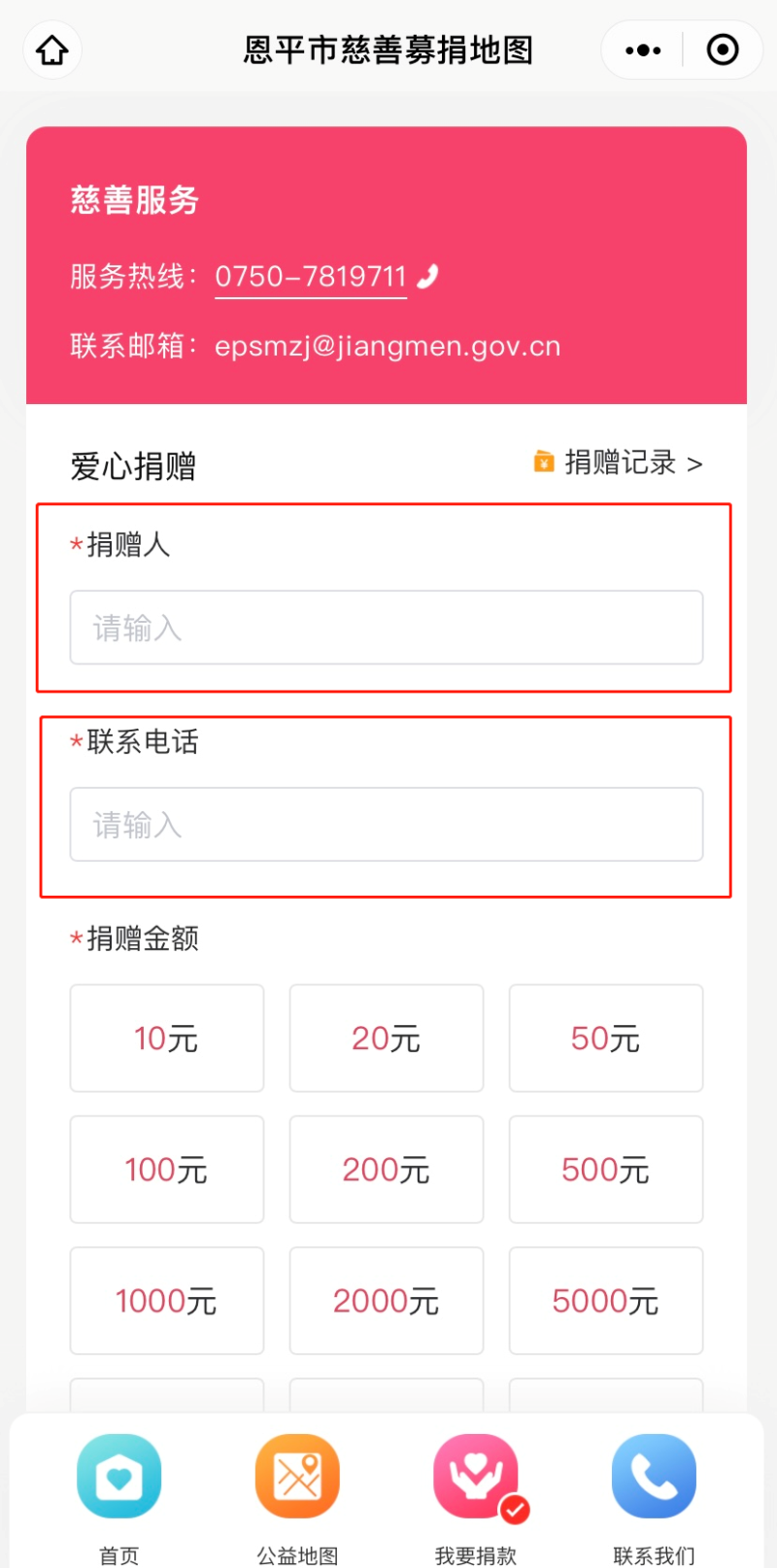
Task: Expand 捐赠记录 via its chevron arrow
Action: [695, 463]
